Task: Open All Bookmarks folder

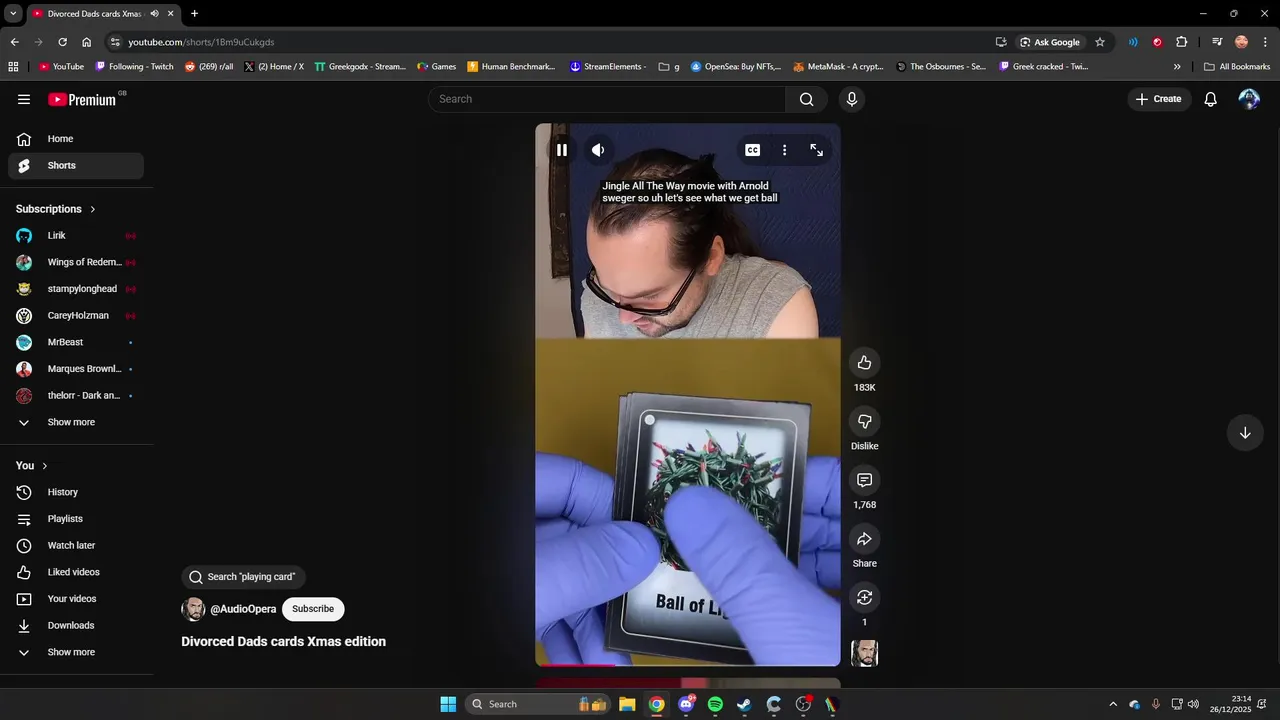Action: click(1237, 67)
